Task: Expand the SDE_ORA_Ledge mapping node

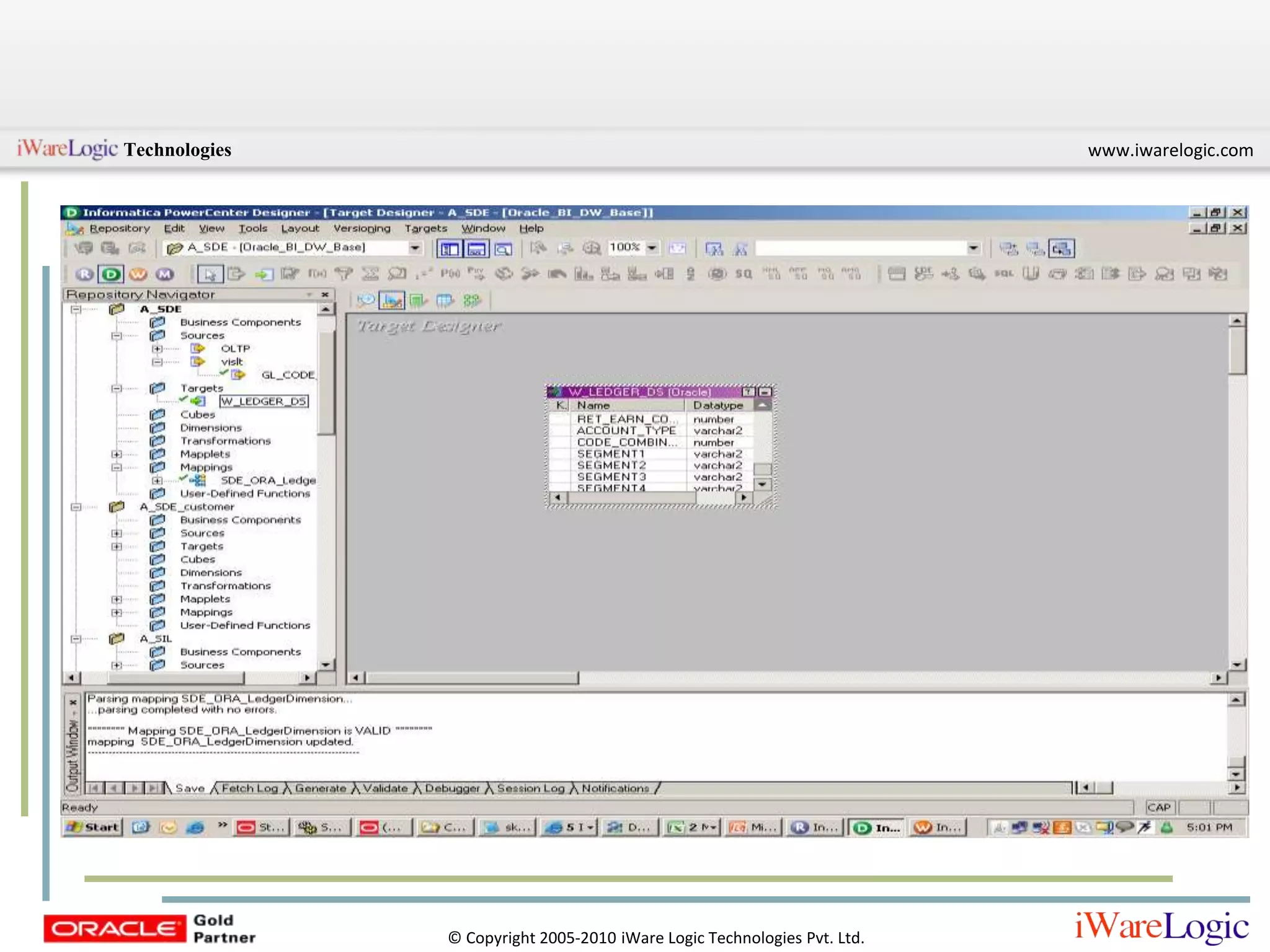Action: pos(157,480)
